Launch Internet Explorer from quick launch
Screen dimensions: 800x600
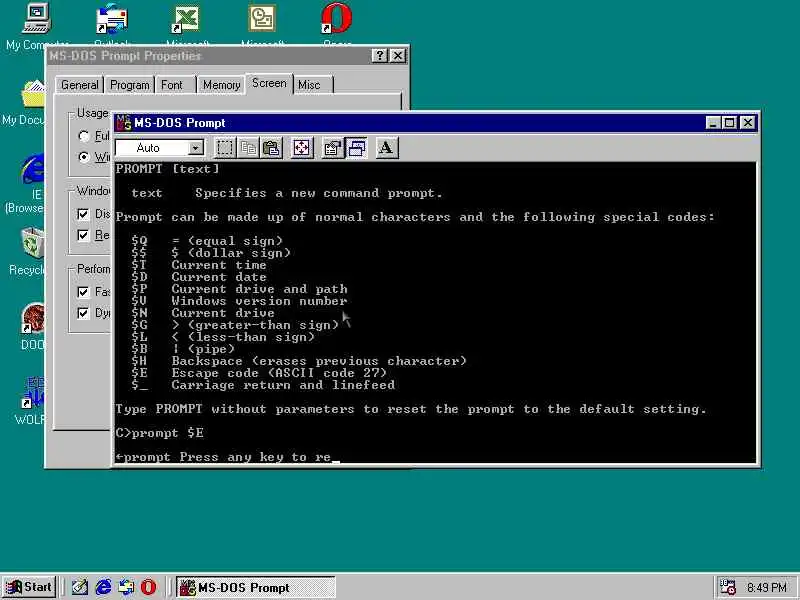click(103, 587)
